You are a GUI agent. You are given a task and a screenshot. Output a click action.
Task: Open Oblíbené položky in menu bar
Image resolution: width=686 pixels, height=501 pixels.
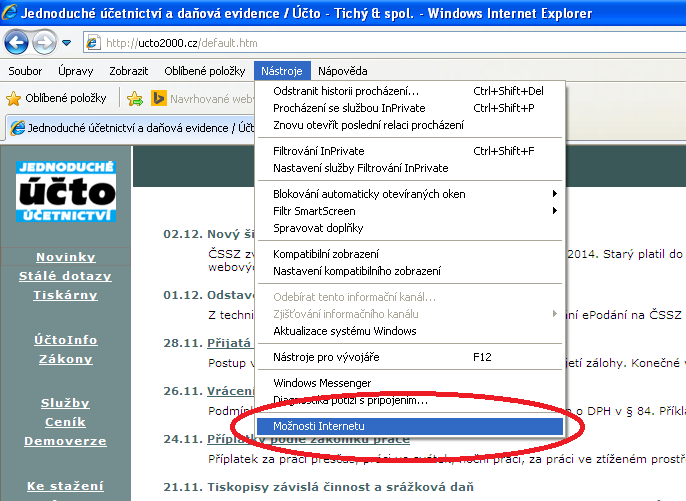click(205, 71)
